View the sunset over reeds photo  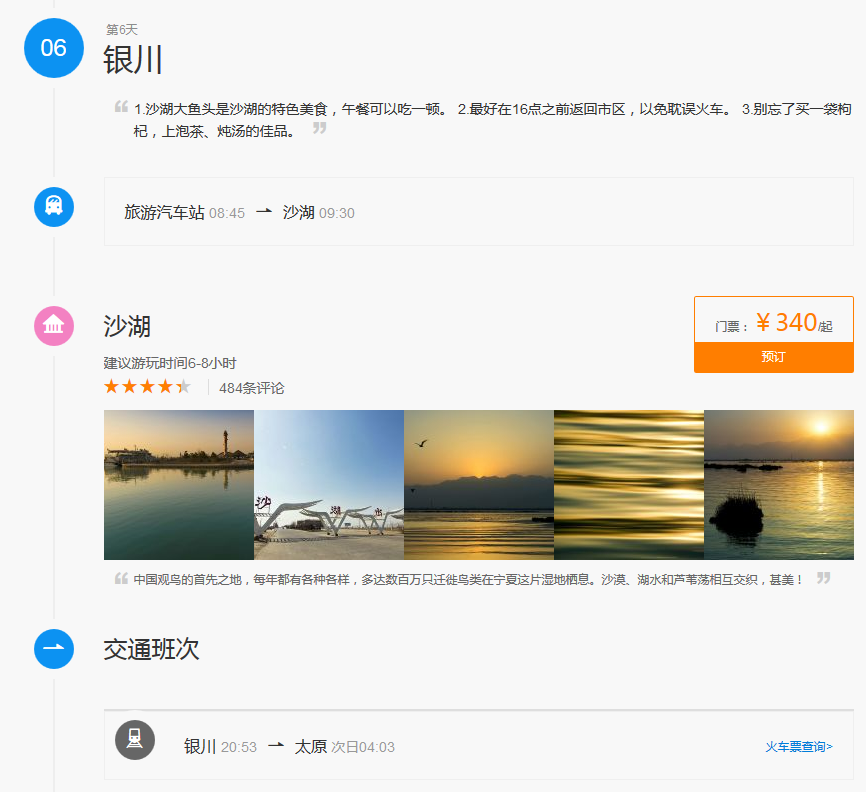coord(779,484)
